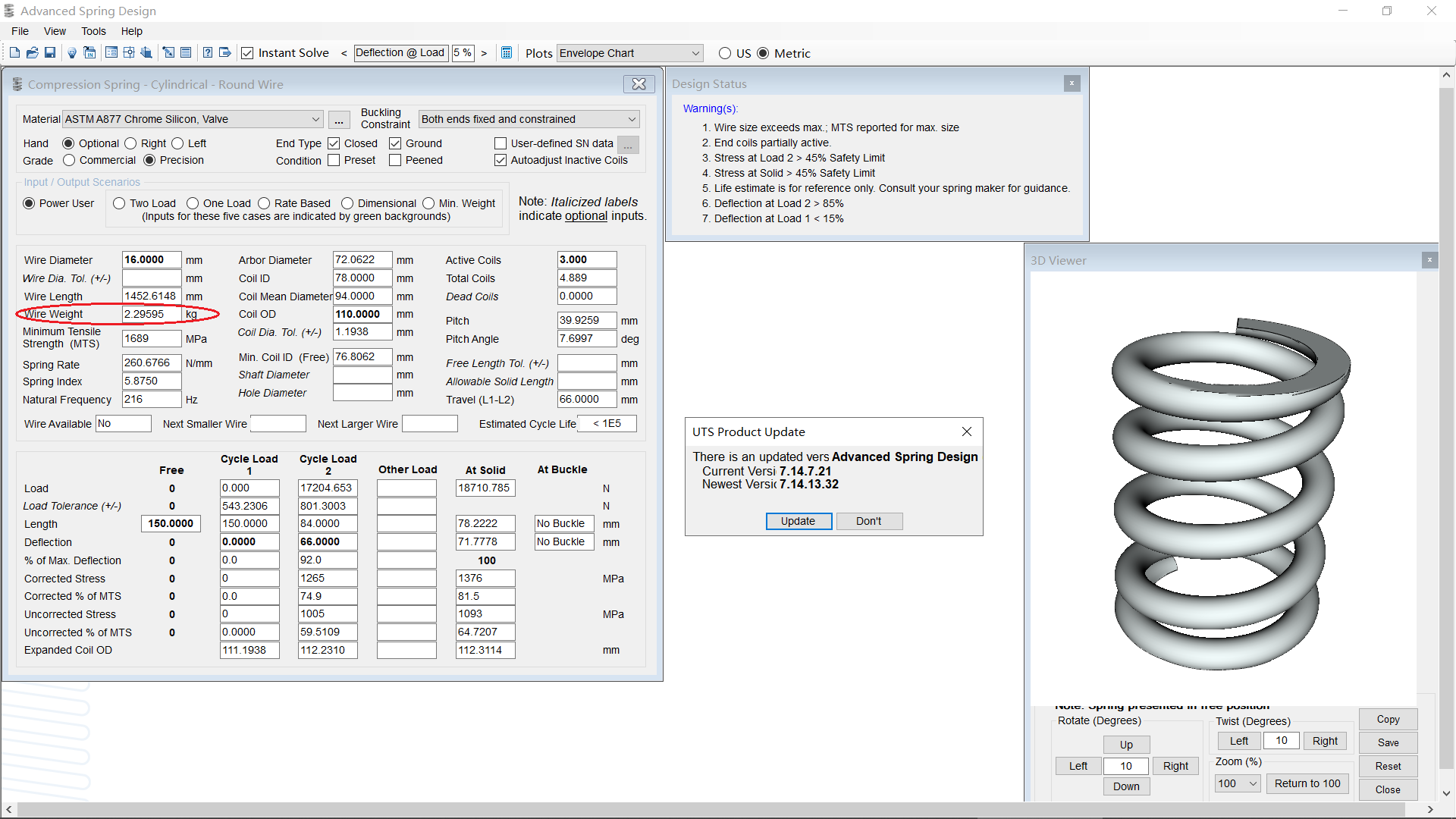Select the Commercial grade radio button
The image size is (1456, 819).
coord(69,160)
